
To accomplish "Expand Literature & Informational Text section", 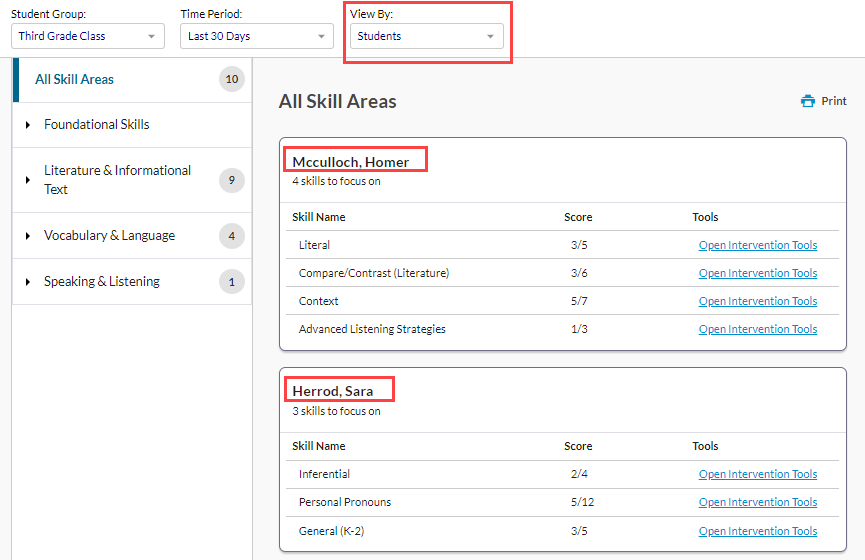I will pyautogui.click(x=28, y=180).
